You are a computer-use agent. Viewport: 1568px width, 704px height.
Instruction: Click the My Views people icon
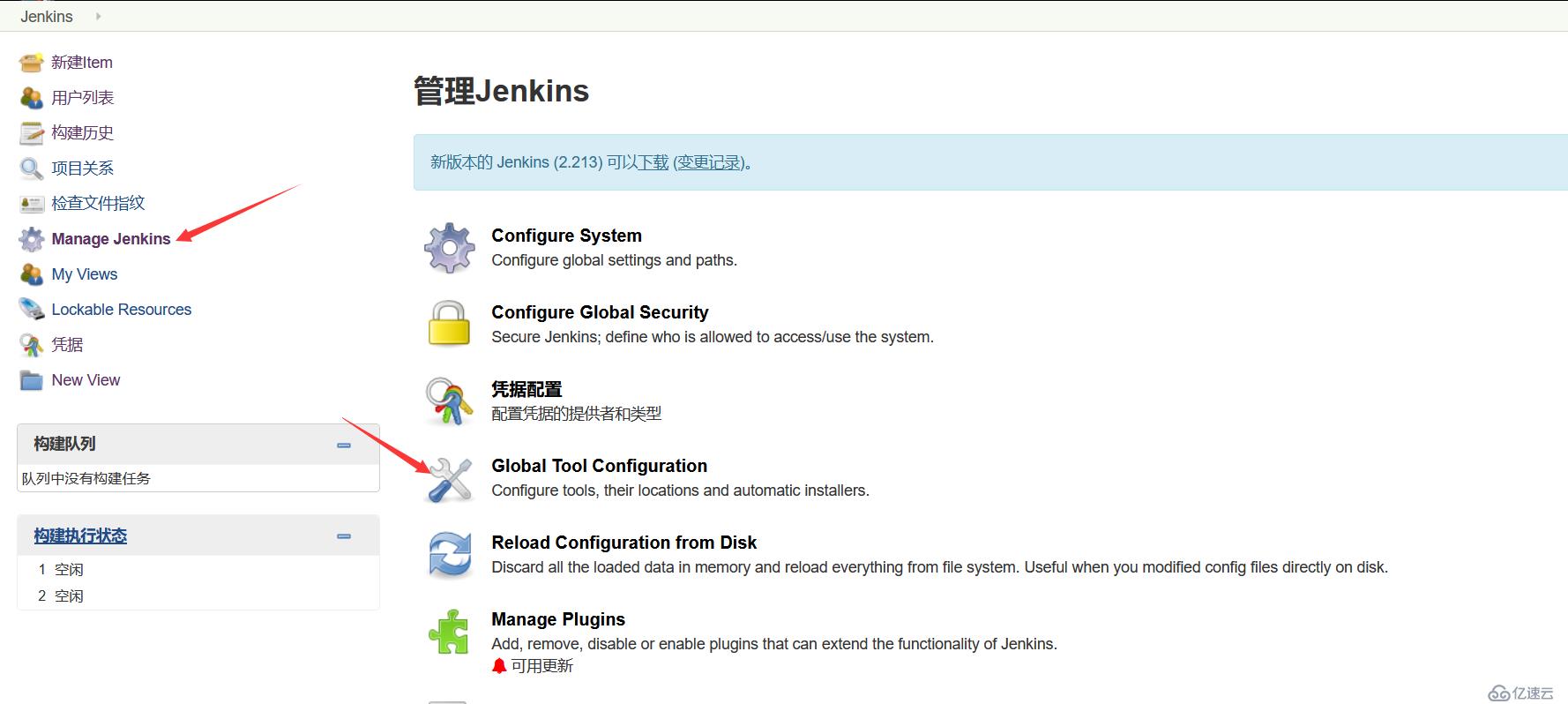32,274
